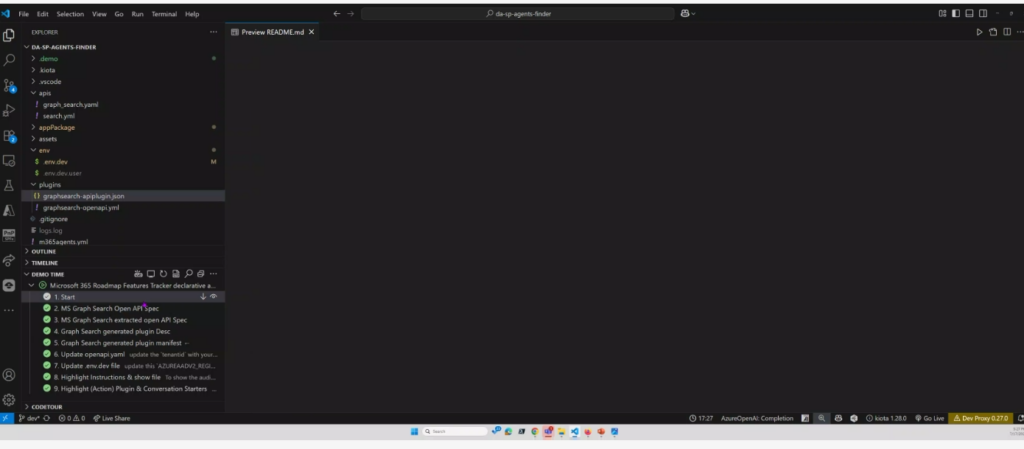This screenshot has height=449, width=1024.
Task: Click Demo Time search magnifier icon
Action: tap(189, 274)
